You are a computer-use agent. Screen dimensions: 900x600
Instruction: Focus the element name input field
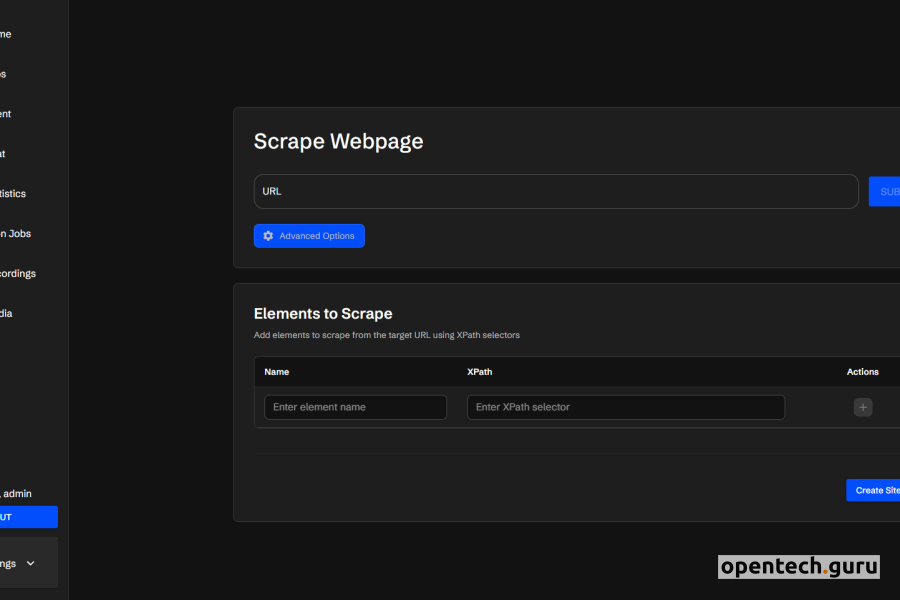(x=355, y=407)
